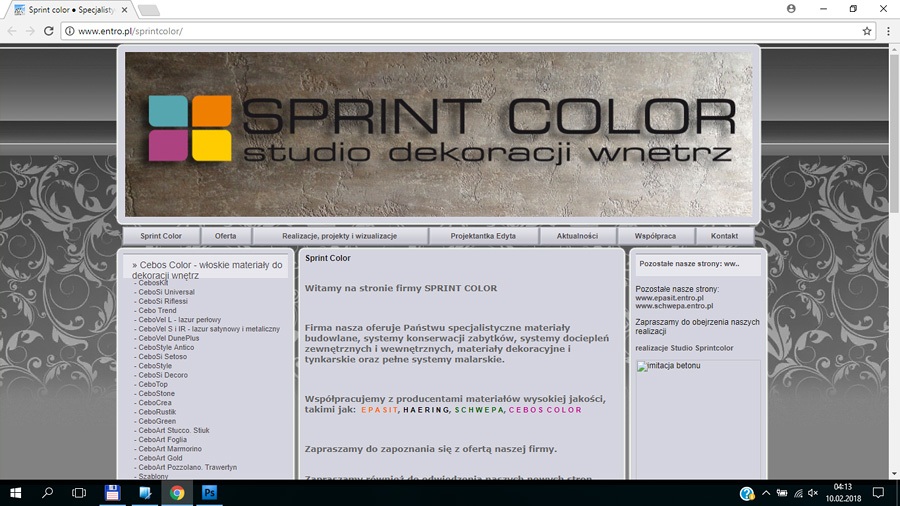Click the taskbar search magnifier icon
The image size is (900, 506).
(x=47, y=493)
